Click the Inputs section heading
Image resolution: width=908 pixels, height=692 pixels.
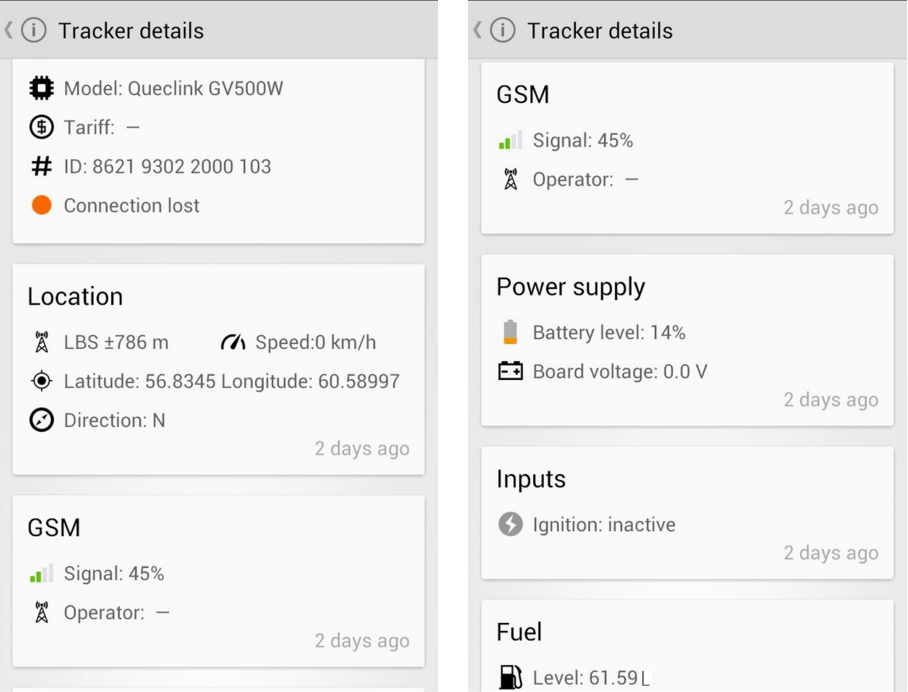click(531, 479)
